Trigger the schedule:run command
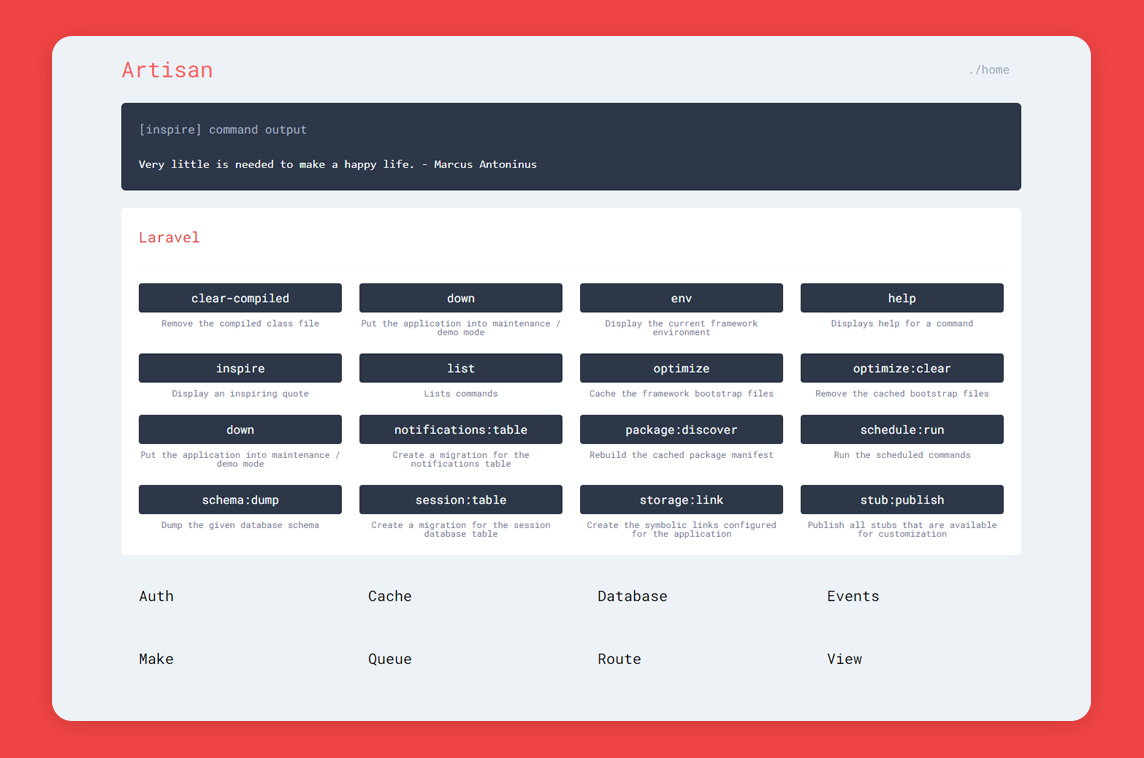The image size is (1144, 758). tap(902, 429)
